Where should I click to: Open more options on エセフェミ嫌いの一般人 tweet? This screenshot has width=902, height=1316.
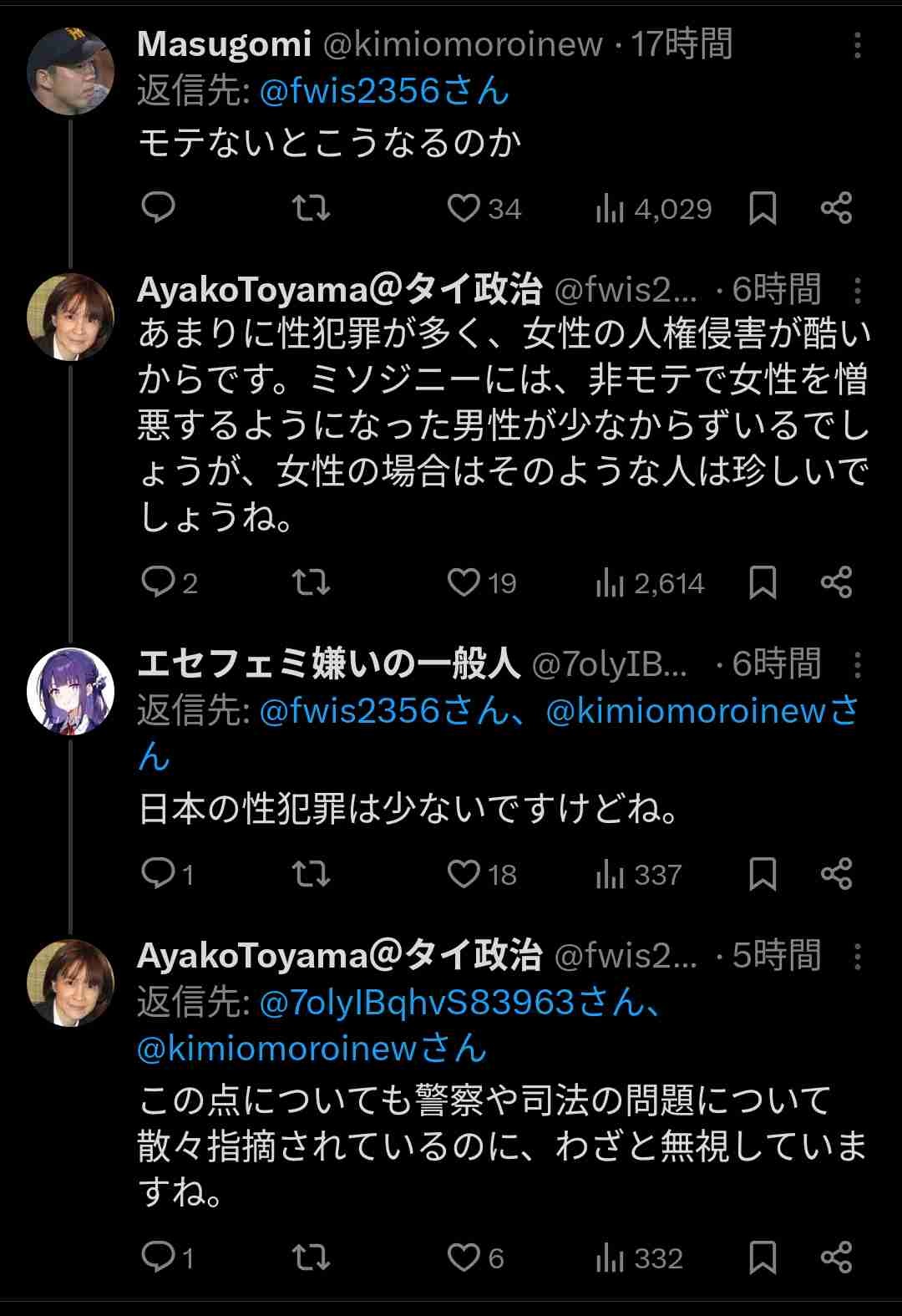click(x=857, y=664)
